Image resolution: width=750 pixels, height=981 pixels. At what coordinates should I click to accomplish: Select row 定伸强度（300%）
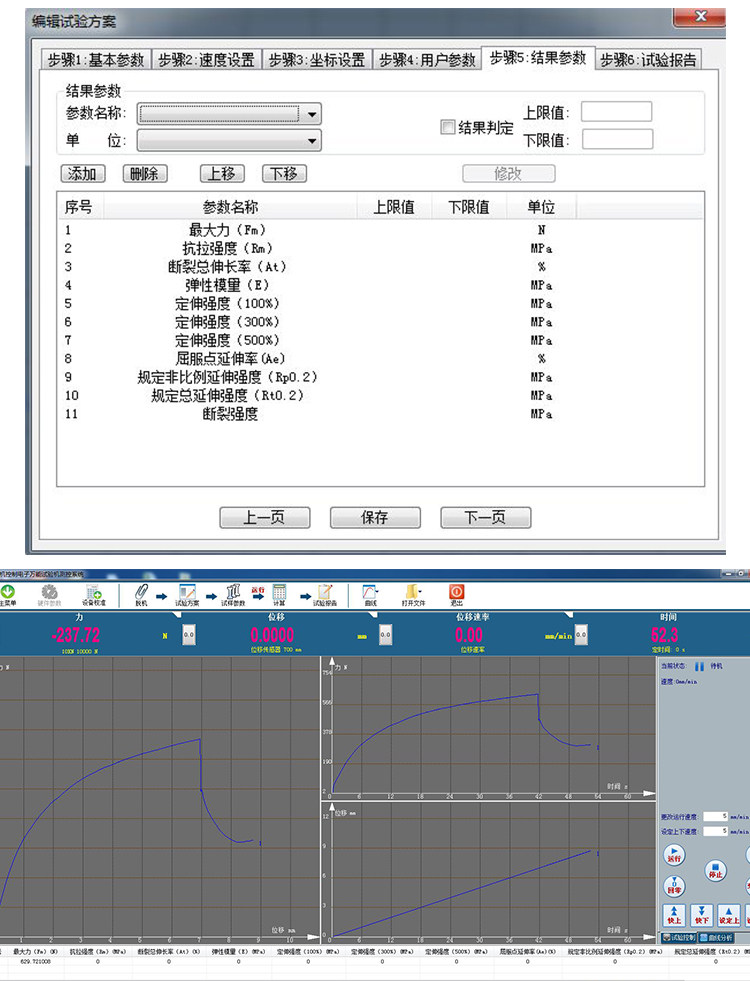tap(380, 322)
